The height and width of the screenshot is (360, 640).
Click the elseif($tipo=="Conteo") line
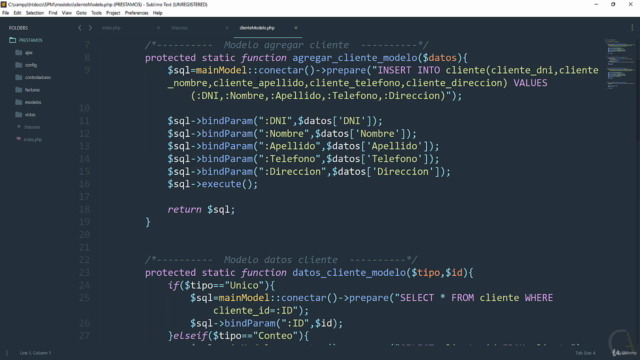click(238, 336)
